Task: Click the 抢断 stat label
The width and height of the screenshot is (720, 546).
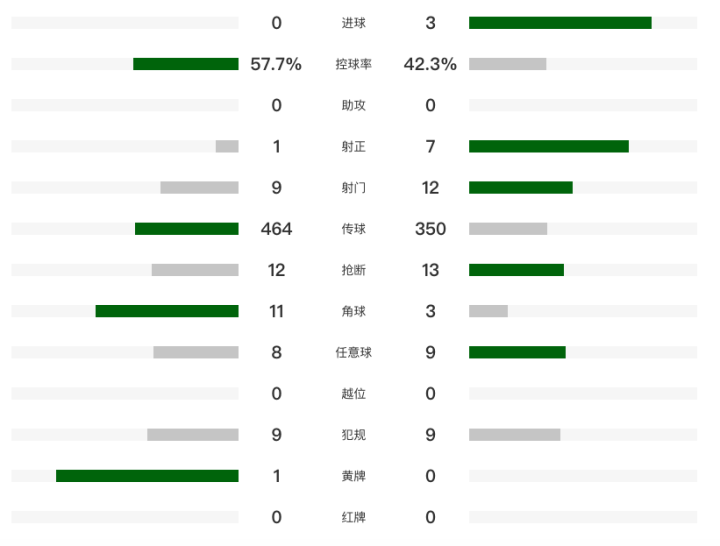Action: (353, 270)
